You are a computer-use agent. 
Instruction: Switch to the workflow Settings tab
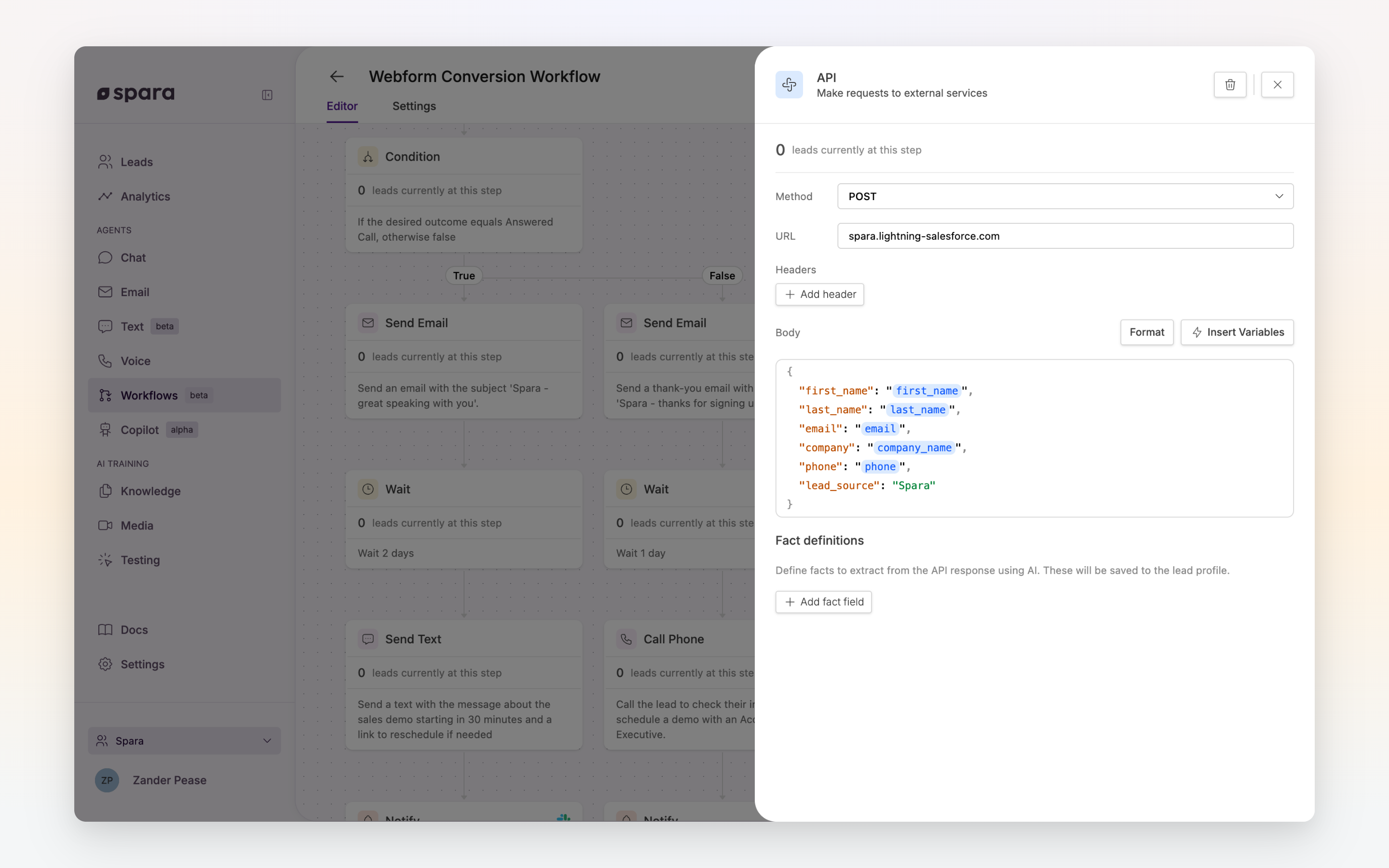[414, 106]
